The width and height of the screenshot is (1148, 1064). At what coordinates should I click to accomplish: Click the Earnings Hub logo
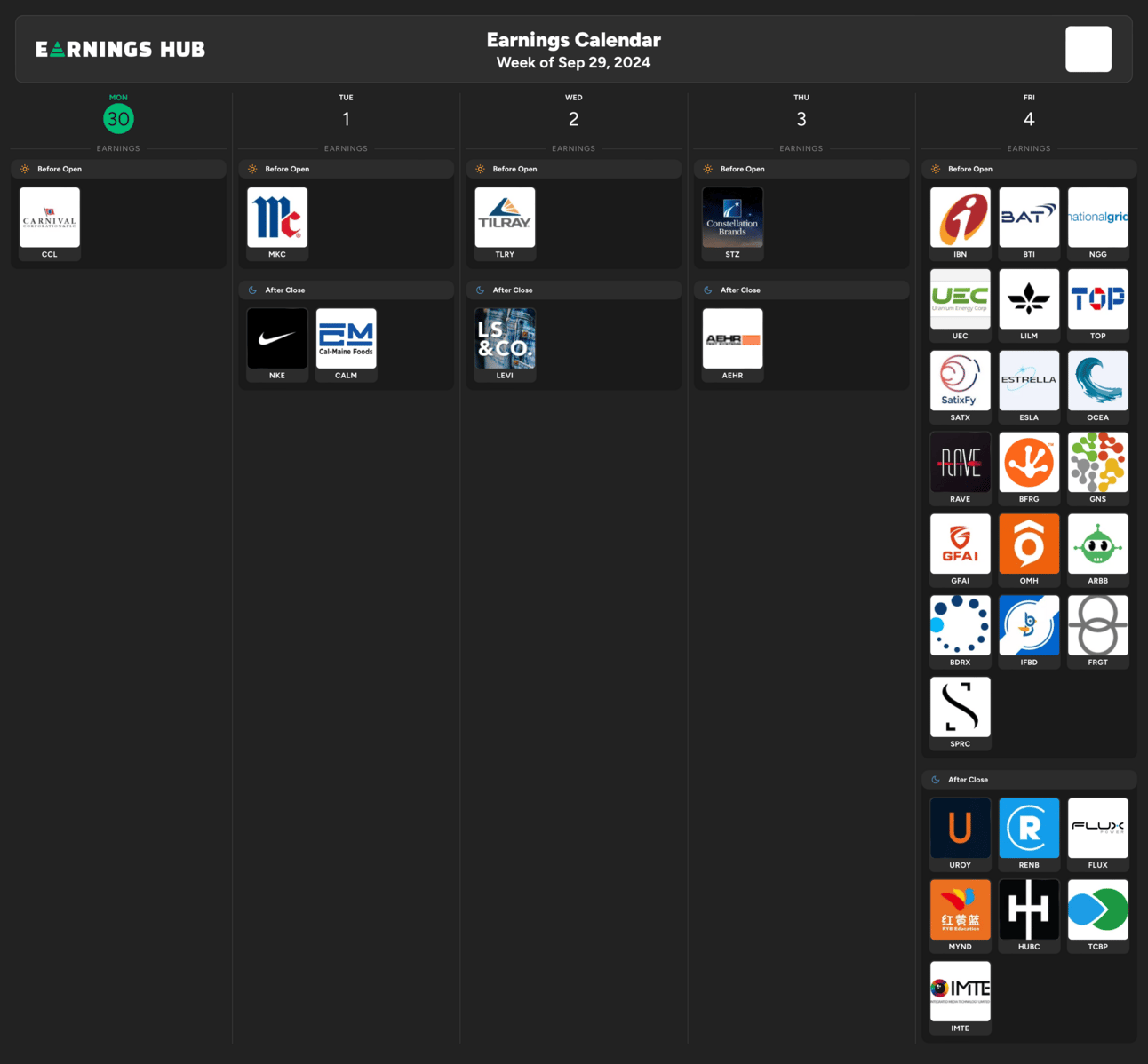point(120,49)
